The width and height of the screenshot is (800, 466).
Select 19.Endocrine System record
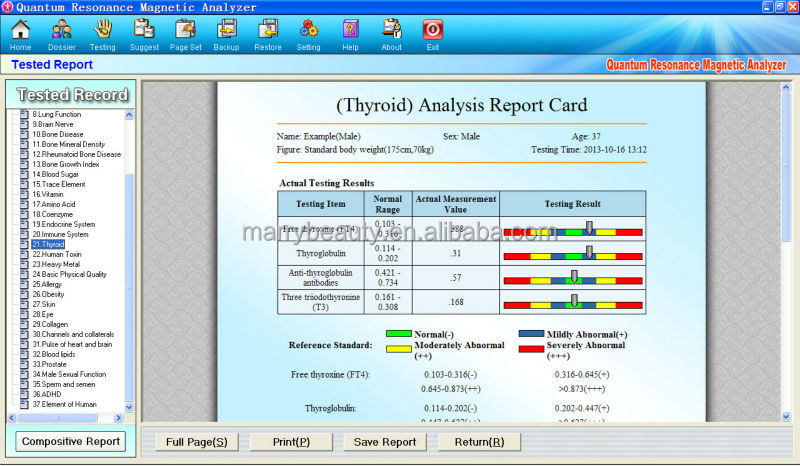pyautogui.click(x=64, y=224)
